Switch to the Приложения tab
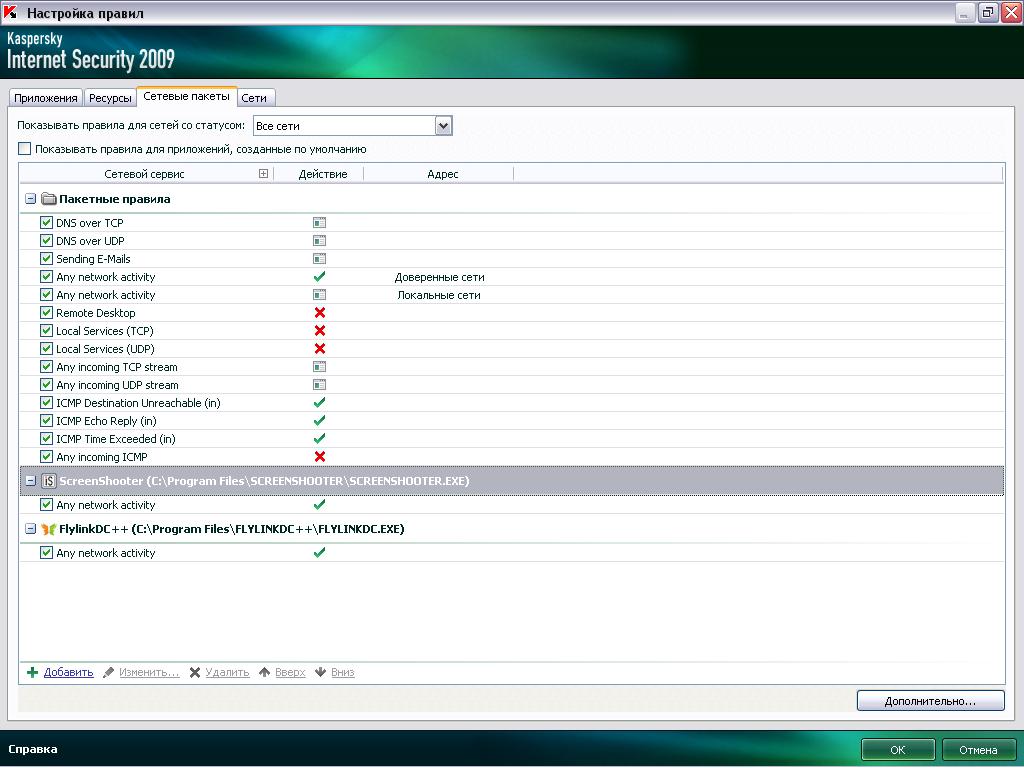The width and height of the screenshot is (1024, 768). point(45,98)
